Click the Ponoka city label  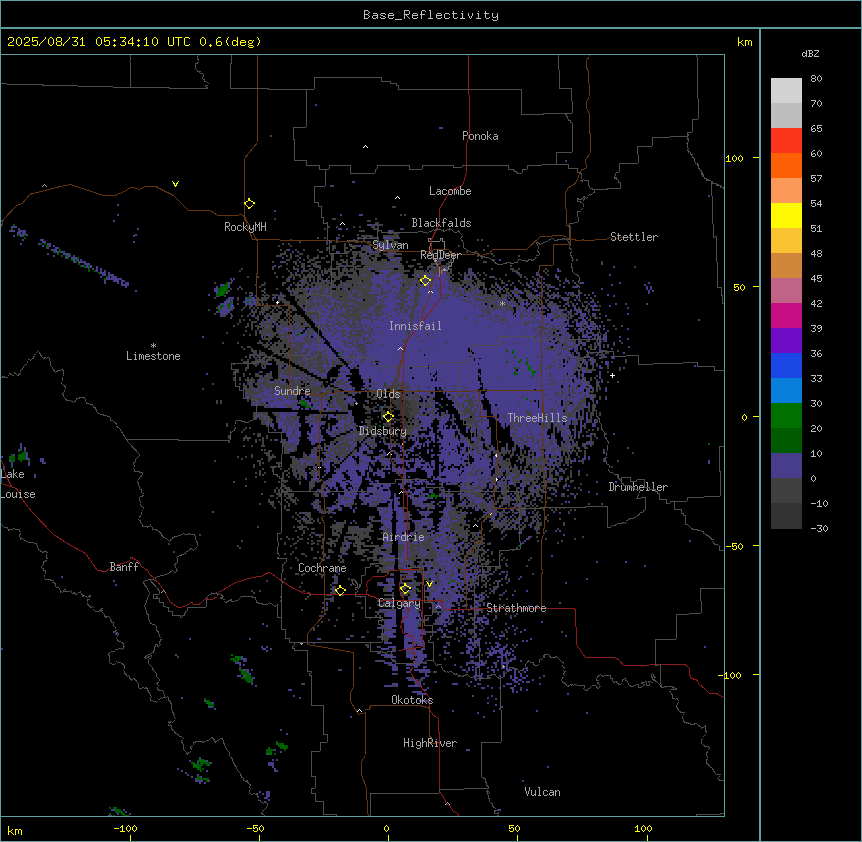[x=480, y=136]
